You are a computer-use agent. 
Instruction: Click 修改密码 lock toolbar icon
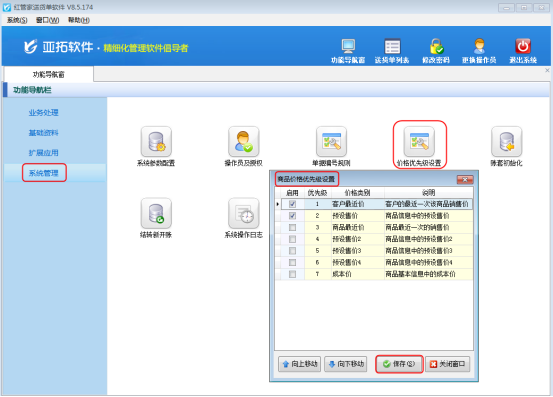click(x=436, y=46)
